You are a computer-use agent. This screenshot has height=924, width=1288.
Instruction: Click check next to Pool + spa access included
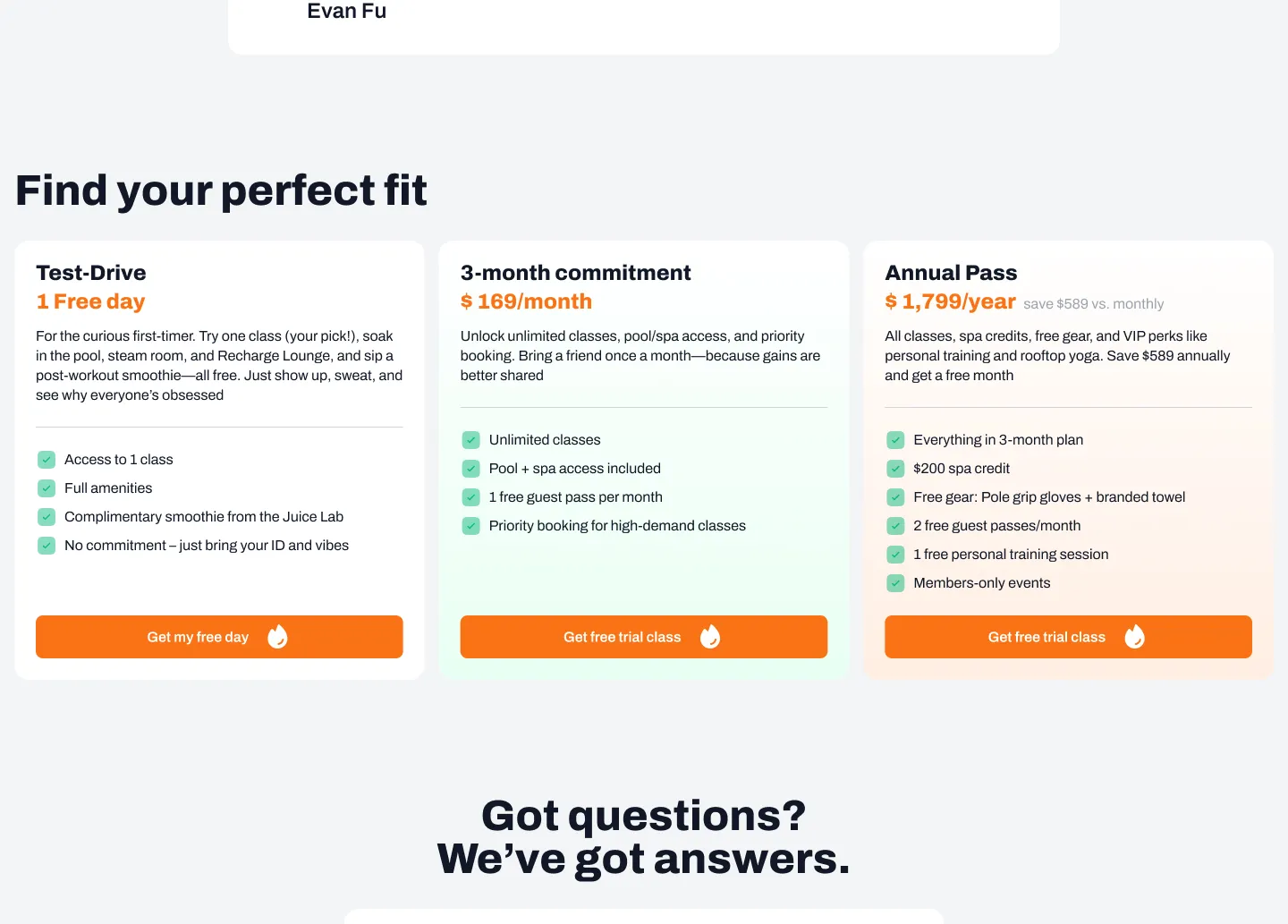[x=471, y=469]
